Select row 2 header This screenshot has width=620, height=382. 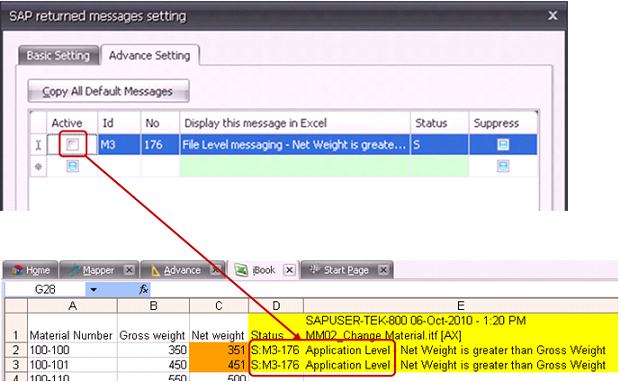click(x=16, y=350)
